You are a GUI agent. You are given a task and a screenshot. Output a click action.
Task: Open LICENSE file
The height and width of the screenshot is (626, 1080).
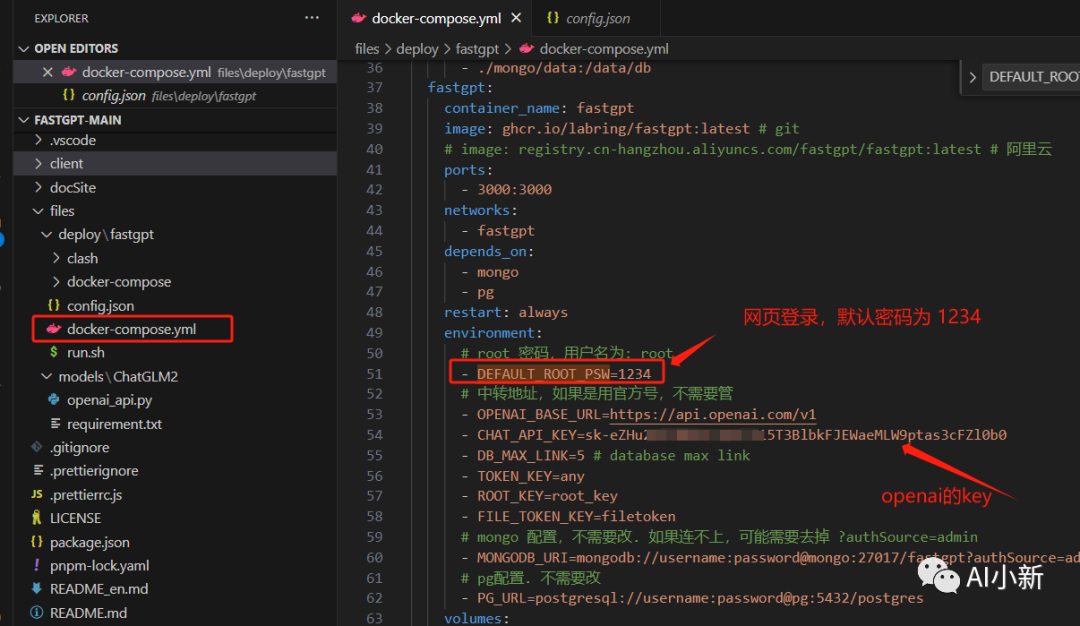75,518
